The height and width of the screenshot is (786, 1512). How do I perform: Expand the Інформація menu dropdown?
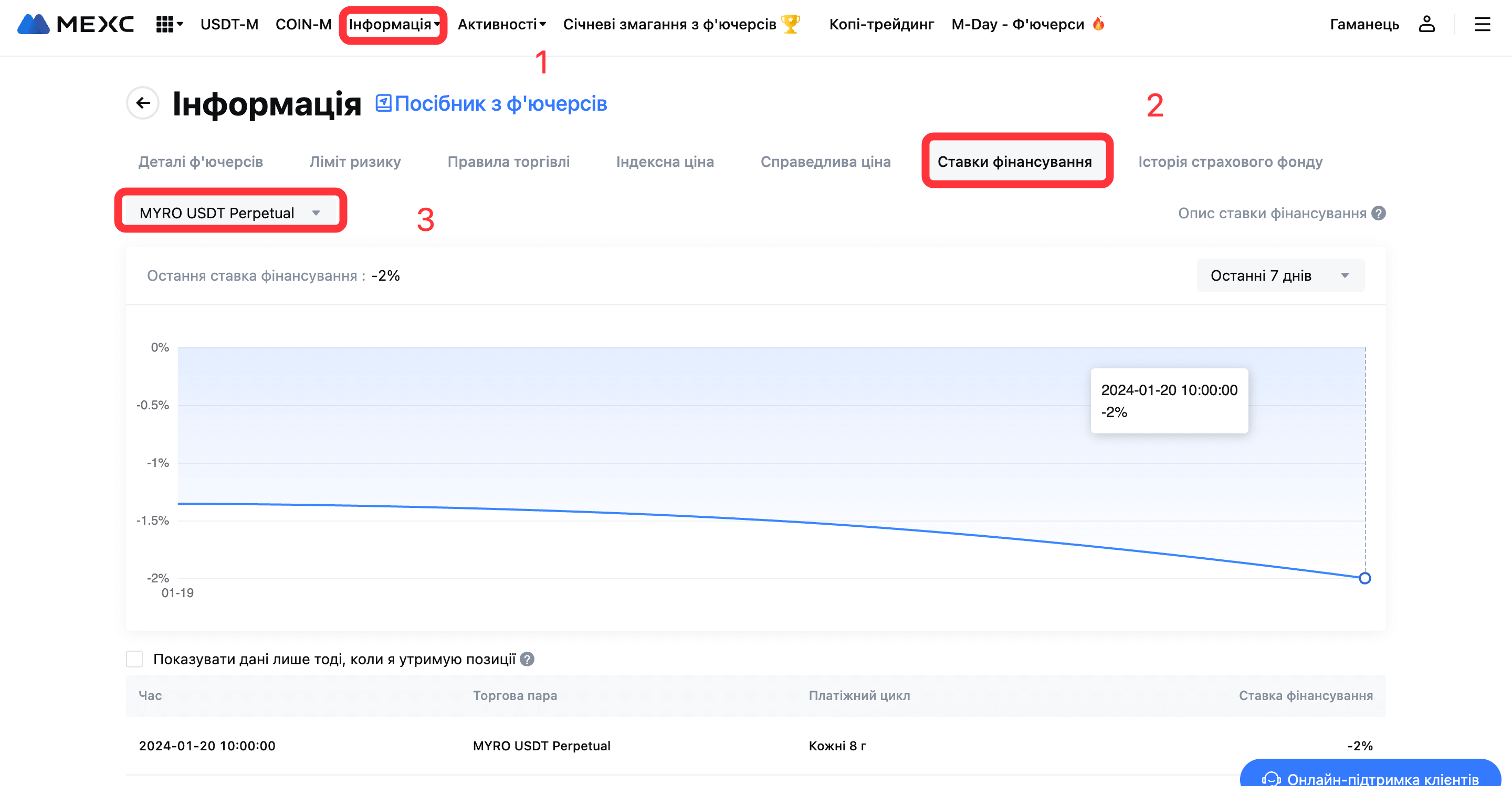[393, 24]
